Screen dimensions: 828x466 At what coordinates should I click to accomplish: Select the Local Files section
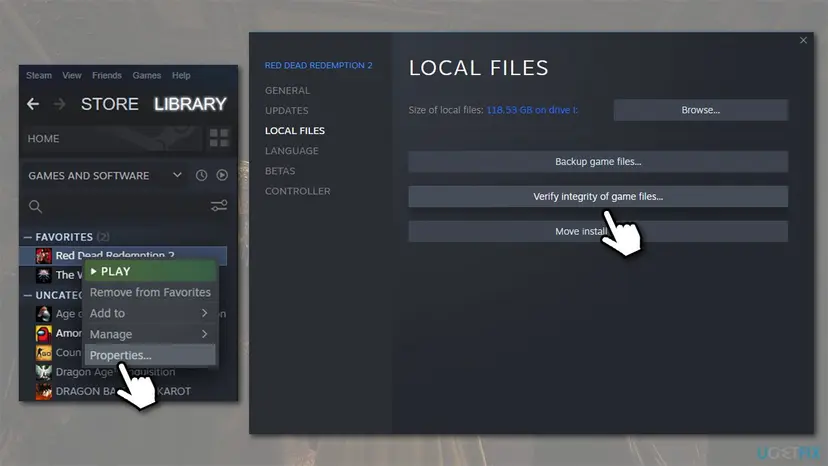coord(295,131)
